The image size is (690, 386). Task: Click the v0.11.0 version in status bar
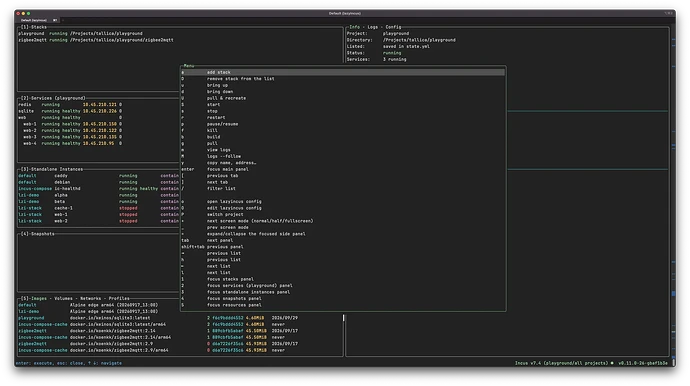642,363
